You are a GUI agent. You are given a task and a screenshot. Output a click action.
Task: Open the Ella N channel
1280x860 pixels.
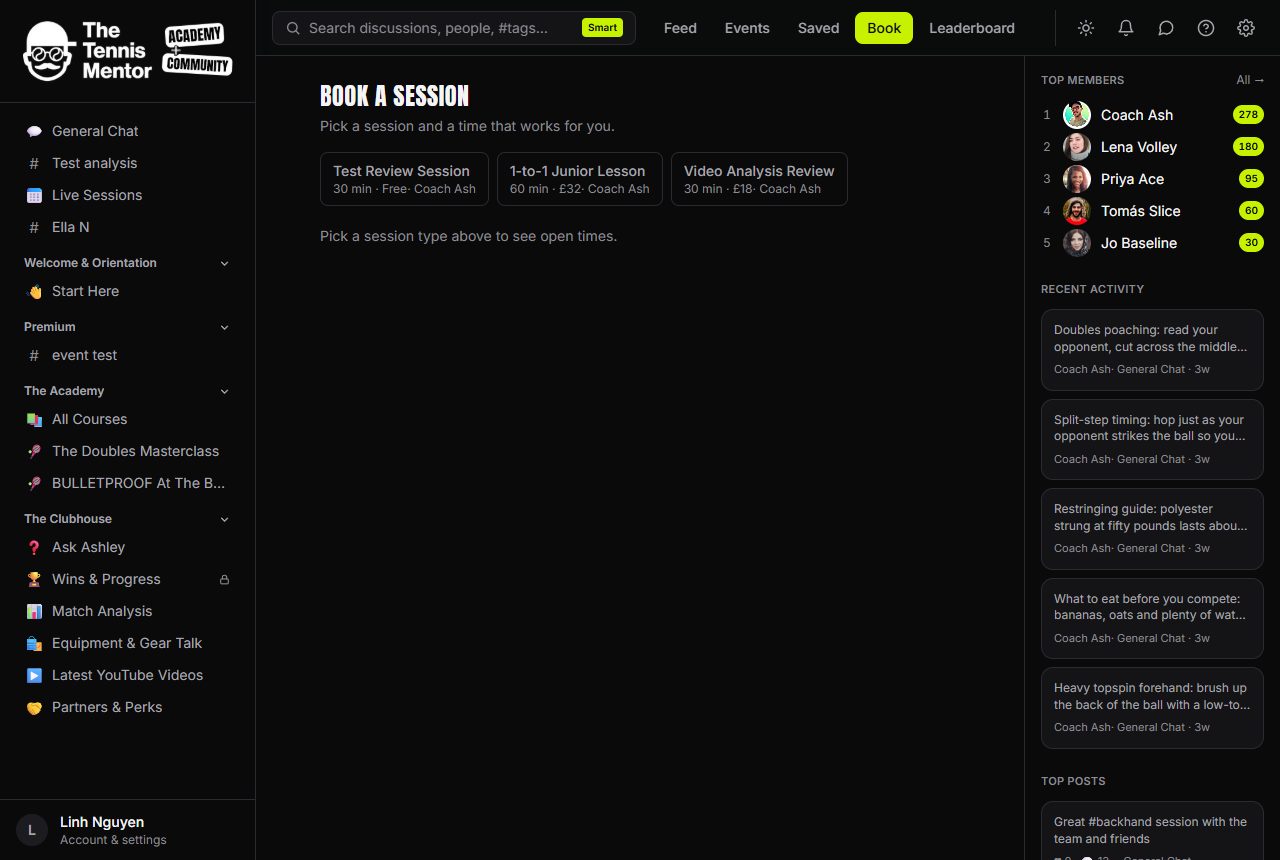[127, 227]
